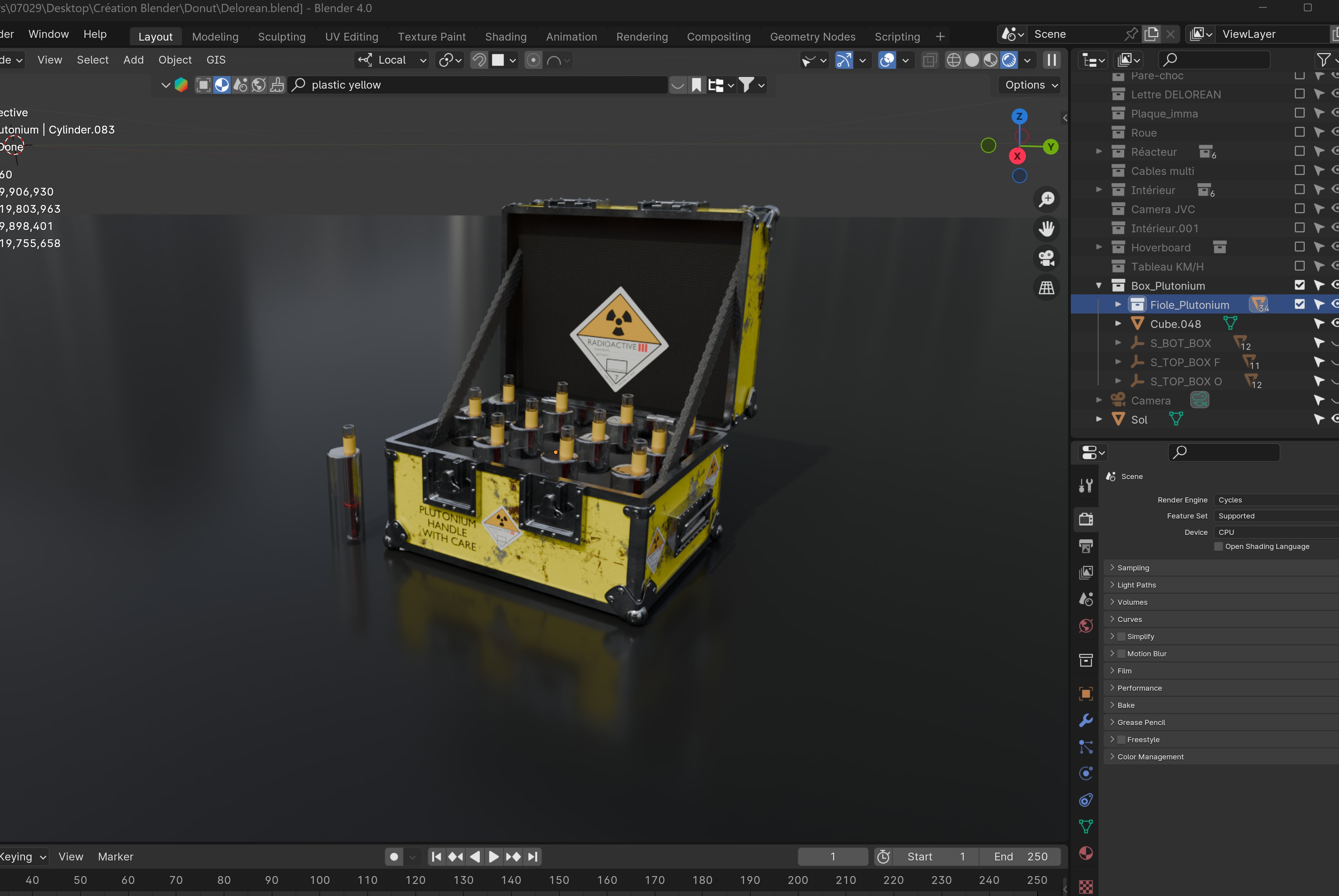Collapse the Box_Plutonium collection

click(1099, 285)
